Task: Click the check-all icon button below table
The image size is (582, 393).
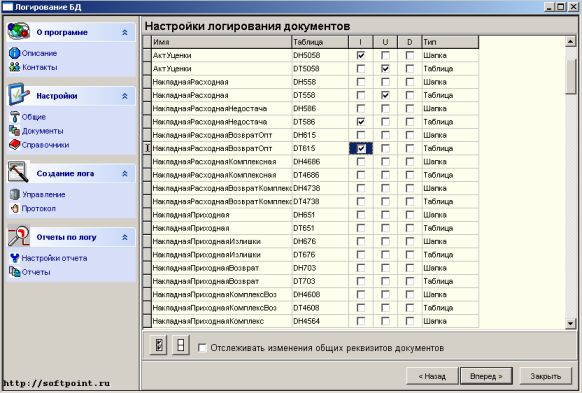Action: (159, 345)
